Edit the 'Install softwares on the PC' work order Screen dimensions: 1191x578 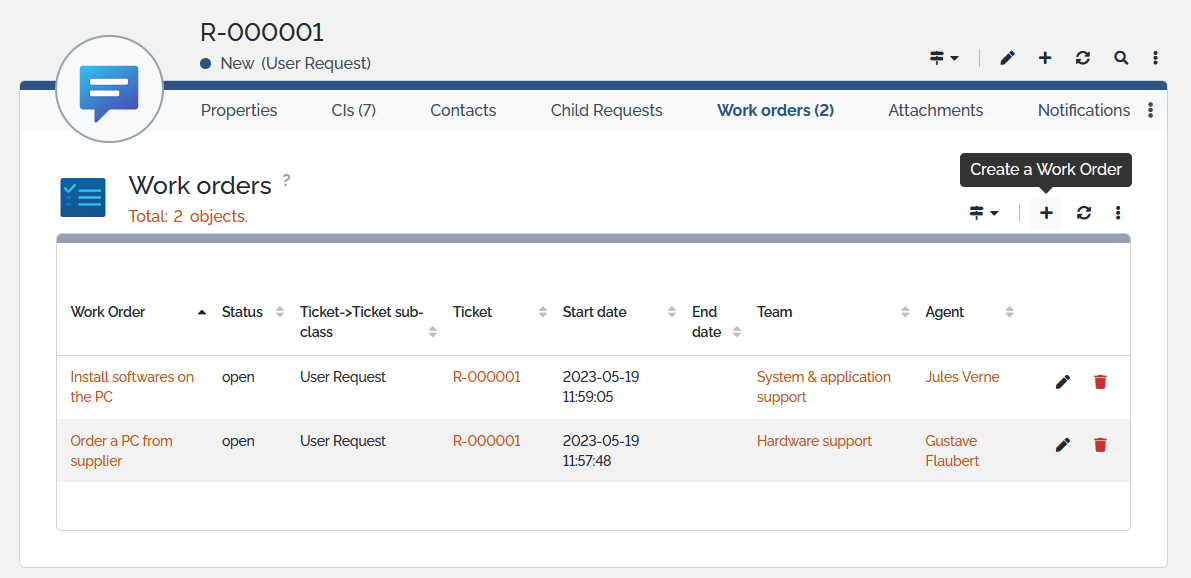click(1063, 382)
